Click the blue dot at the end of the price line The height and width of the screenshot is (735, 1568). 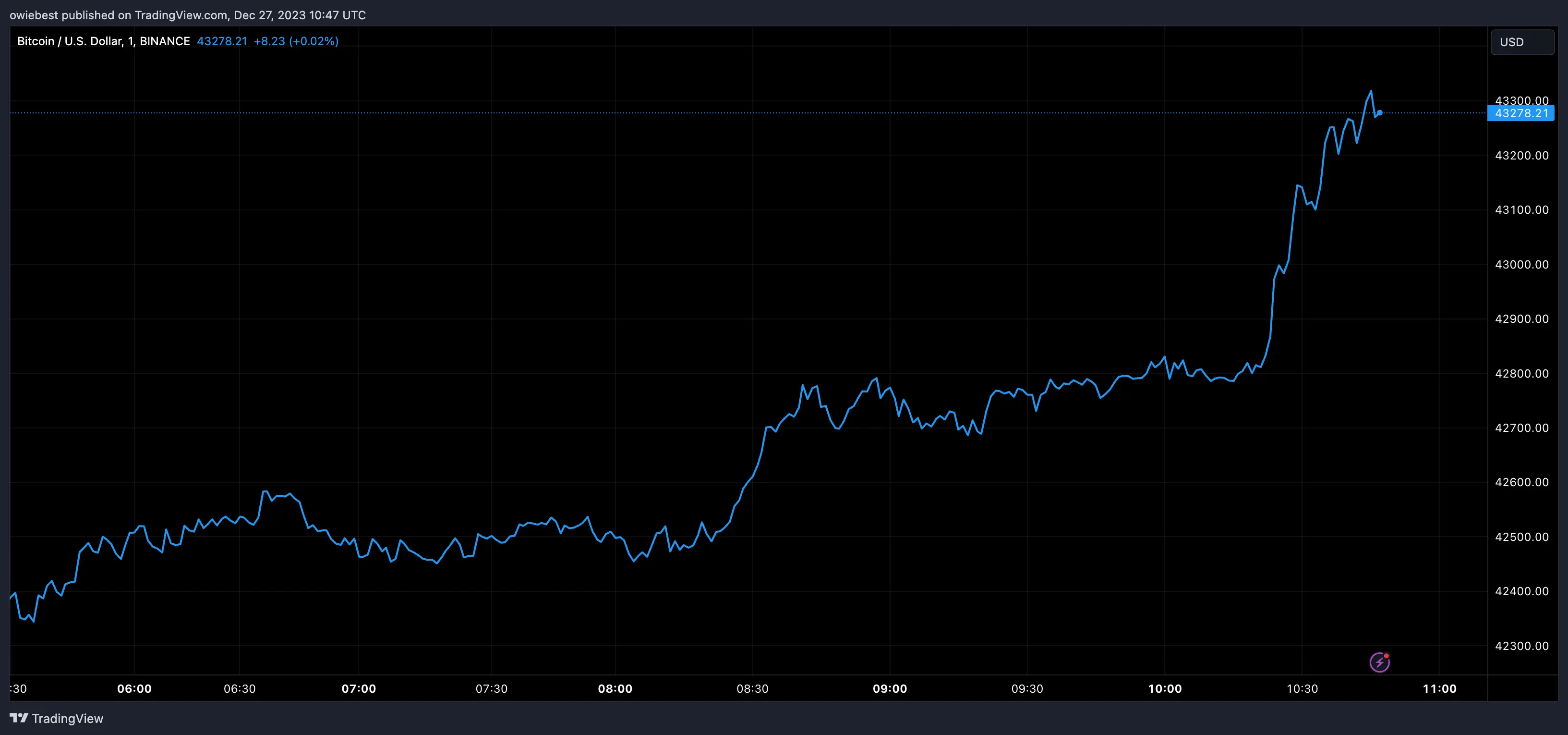(x=1380, y=113)
